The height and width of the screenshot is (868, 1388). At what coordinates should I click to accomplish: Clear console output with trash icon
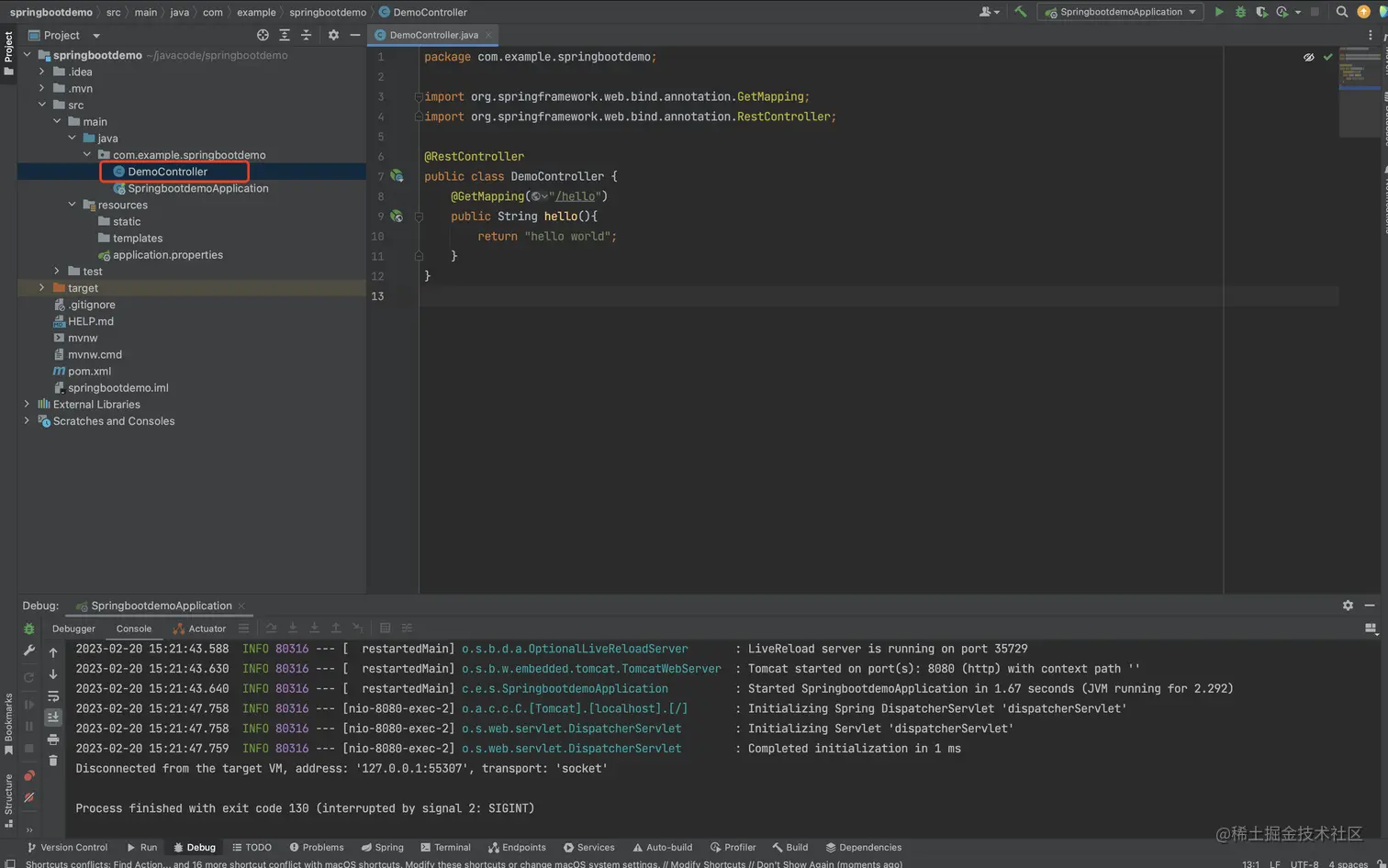[x=53, y=760]
